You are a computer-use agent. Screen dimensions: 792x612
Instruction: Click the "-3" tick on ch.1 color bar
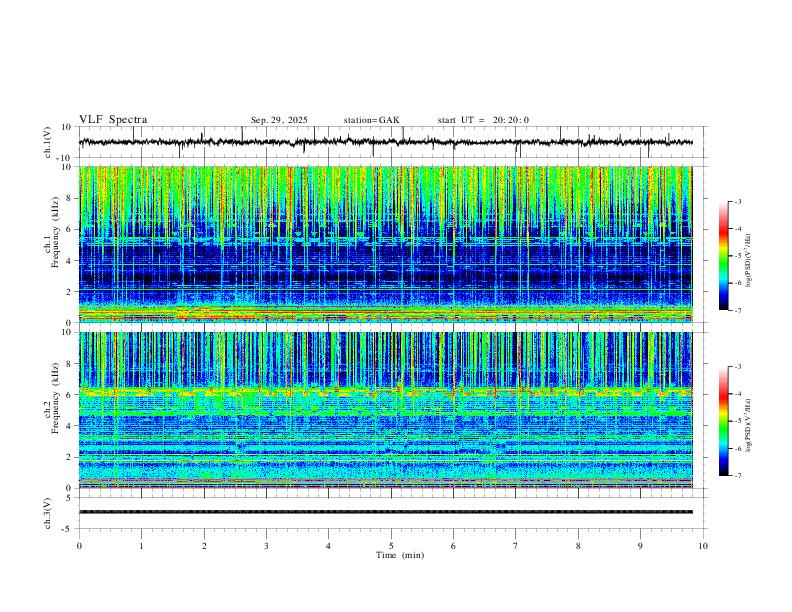pos(737,202)
